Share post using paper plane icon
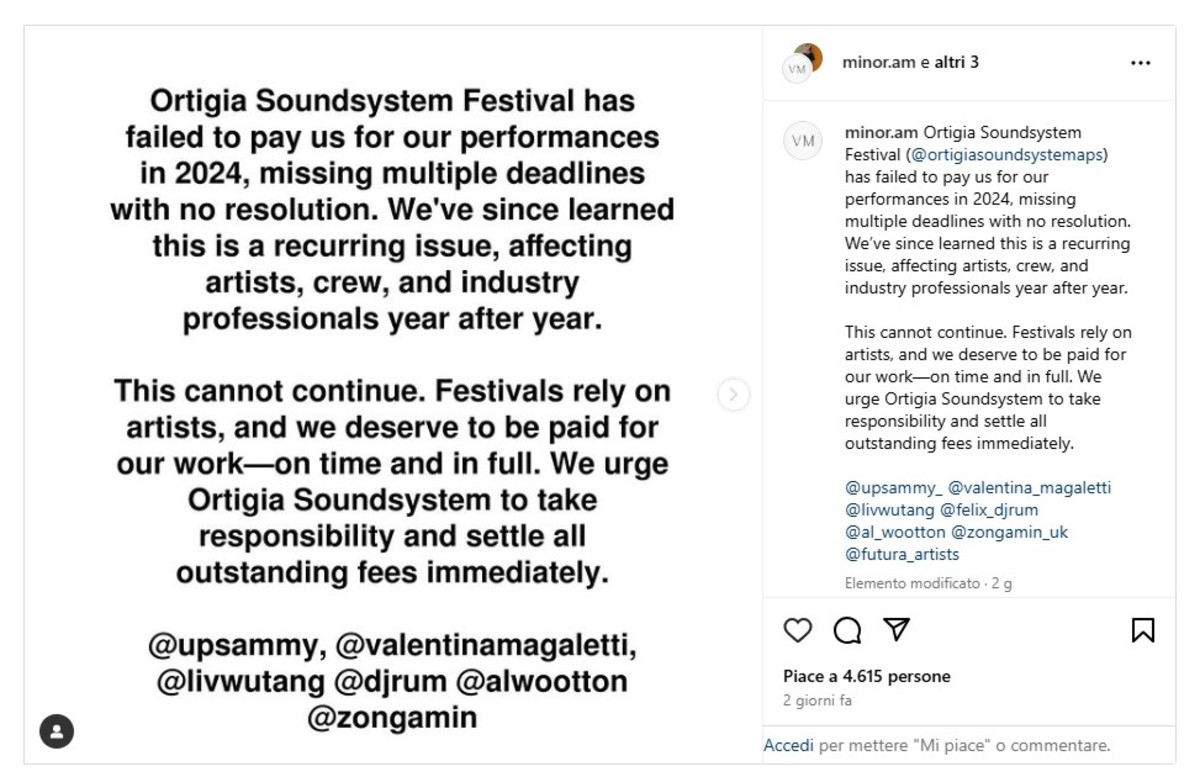Viewport: 1200px width, 777px height. click(897, 629)
